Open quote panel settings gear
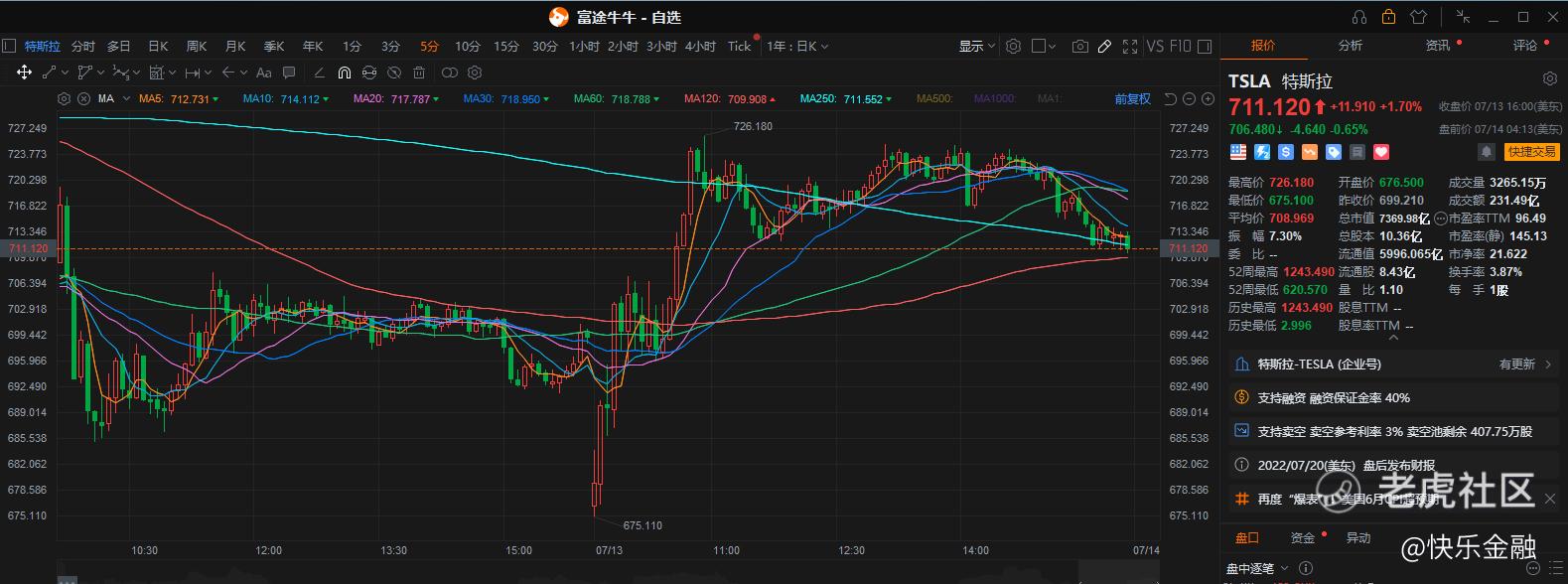The image size is (1568, 584). point(1549,78)
